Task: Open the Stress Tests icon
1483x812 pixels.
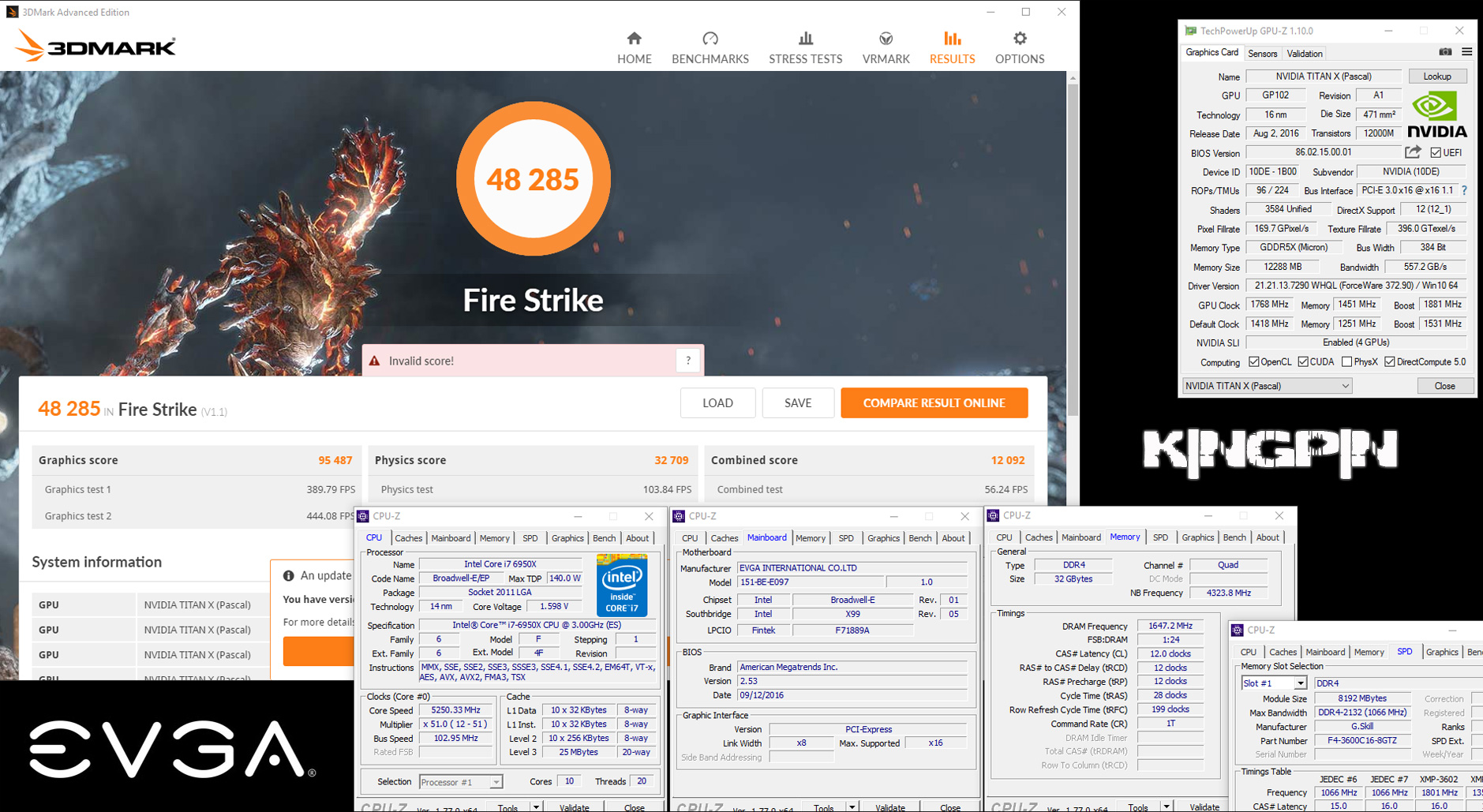Action: 805,39
